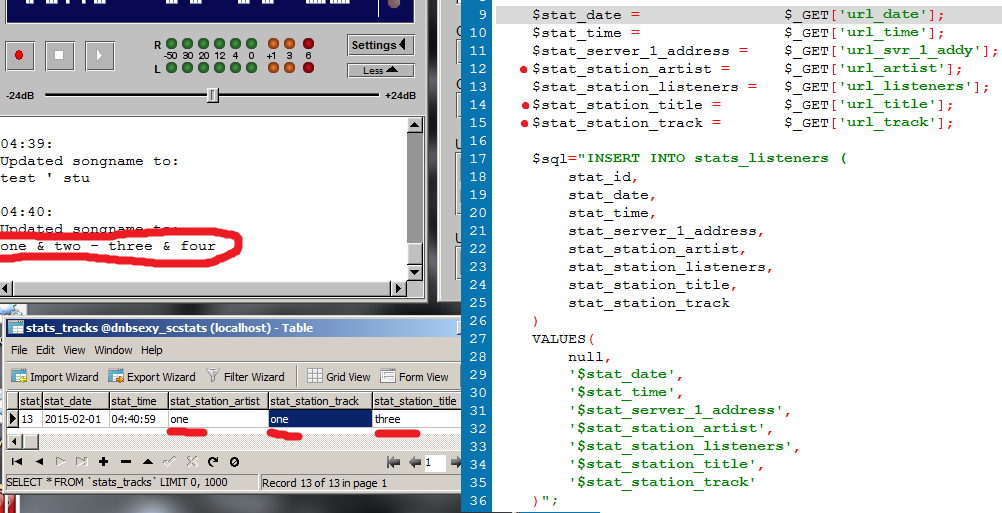Open the Import Wizard tool

pos(55,377)
